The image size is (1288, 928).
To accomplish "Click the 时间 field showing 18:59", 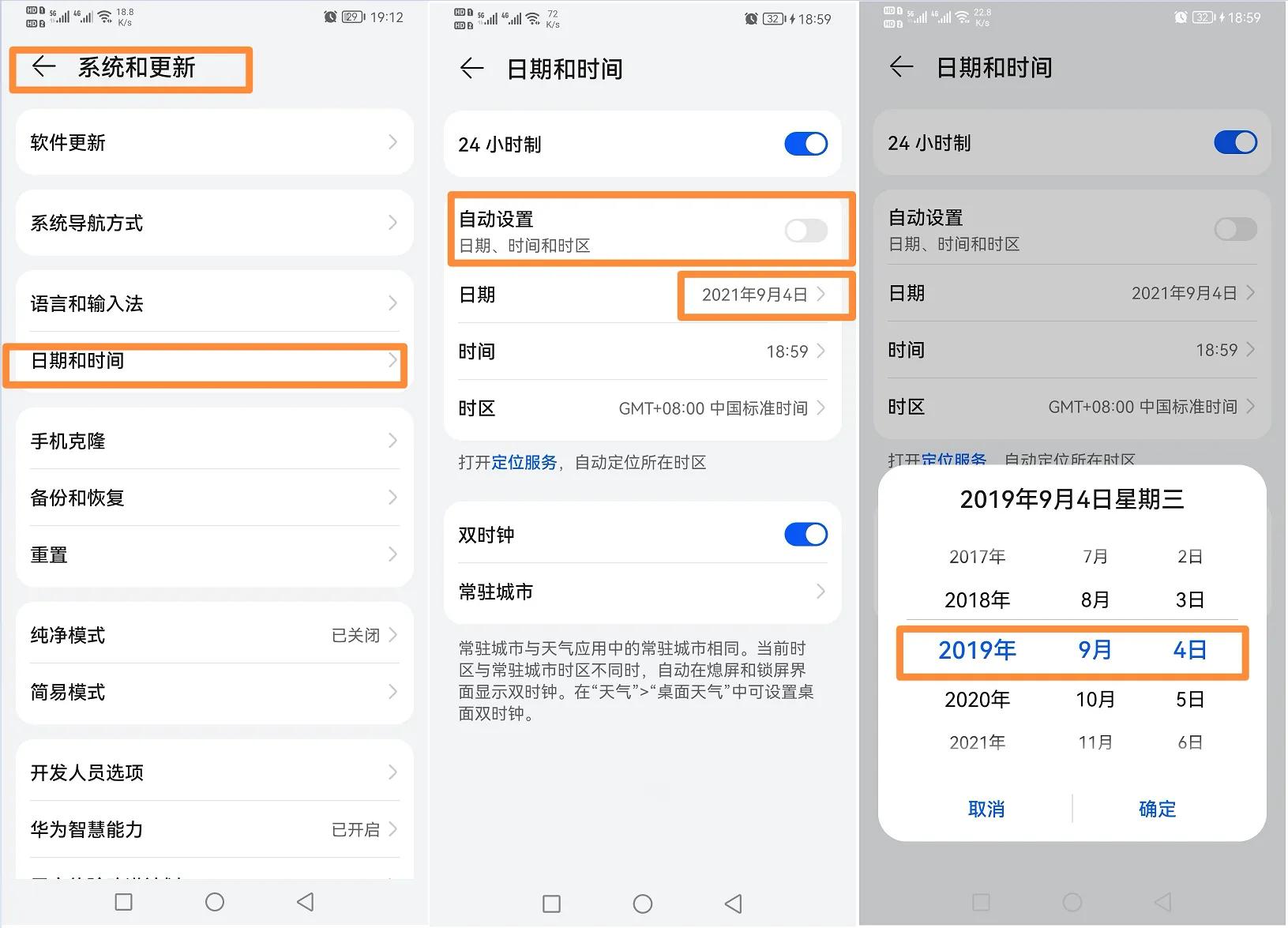I will point(641,351).
